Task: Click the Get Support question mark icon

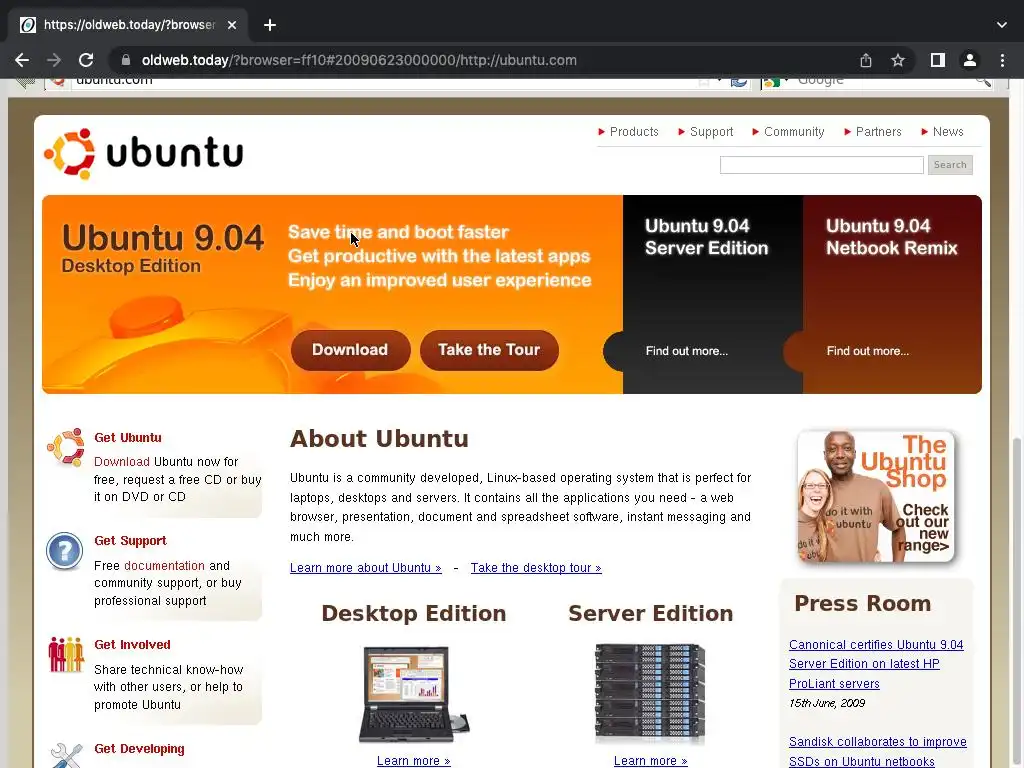Action: (x=64, y=551)
